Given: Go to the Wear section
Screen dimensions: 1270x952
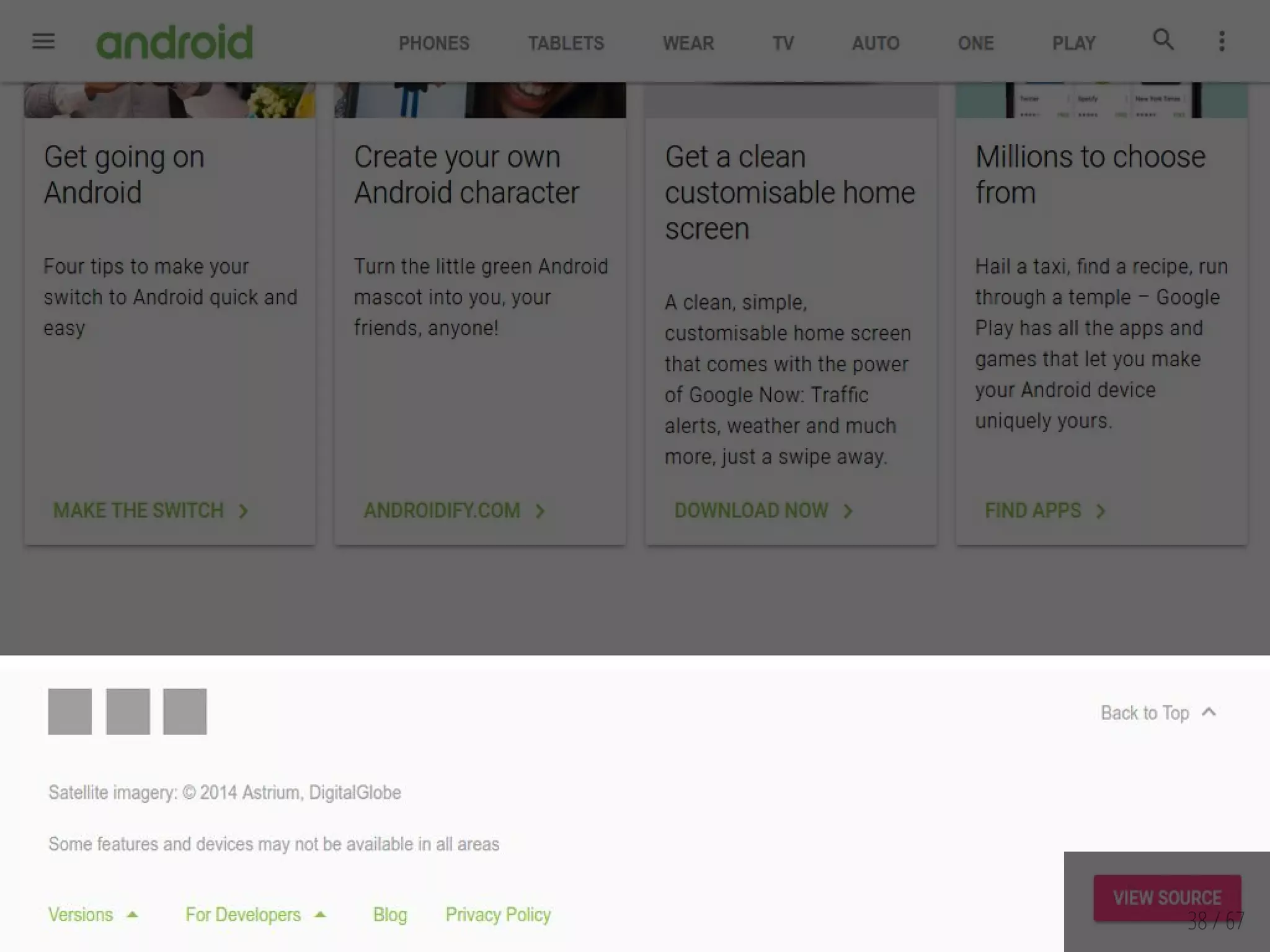Looking at the screenshot, I should [688, 43].
